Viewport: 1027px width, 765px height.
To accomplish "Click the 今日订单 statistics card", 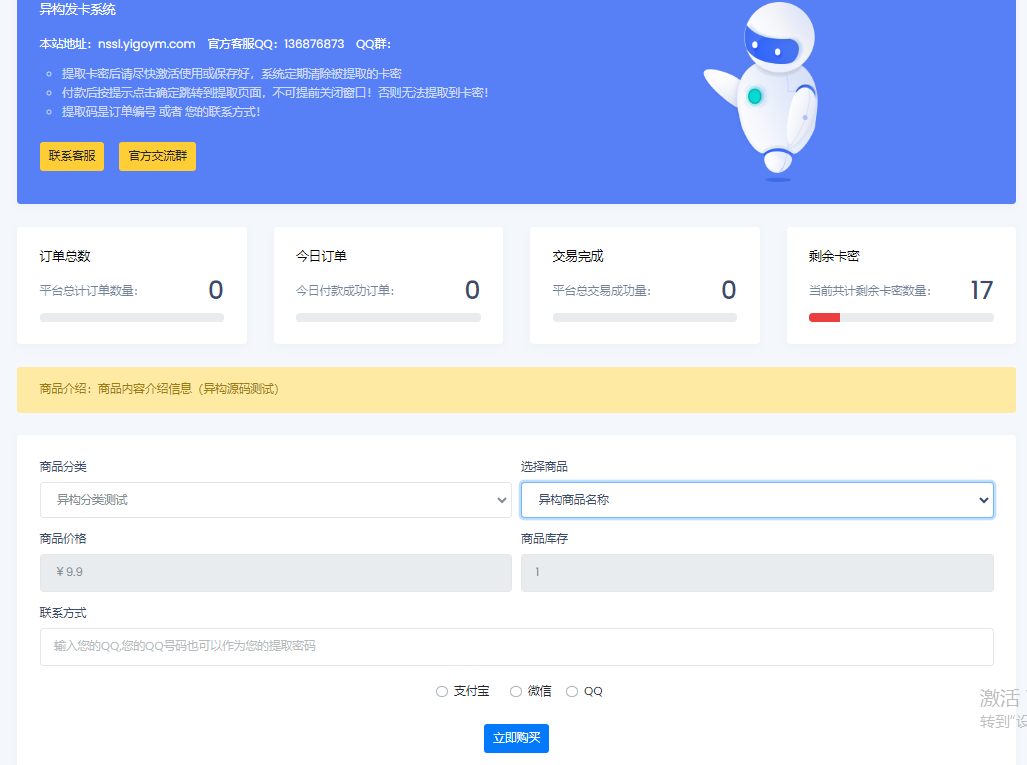I will coord(388,285).
